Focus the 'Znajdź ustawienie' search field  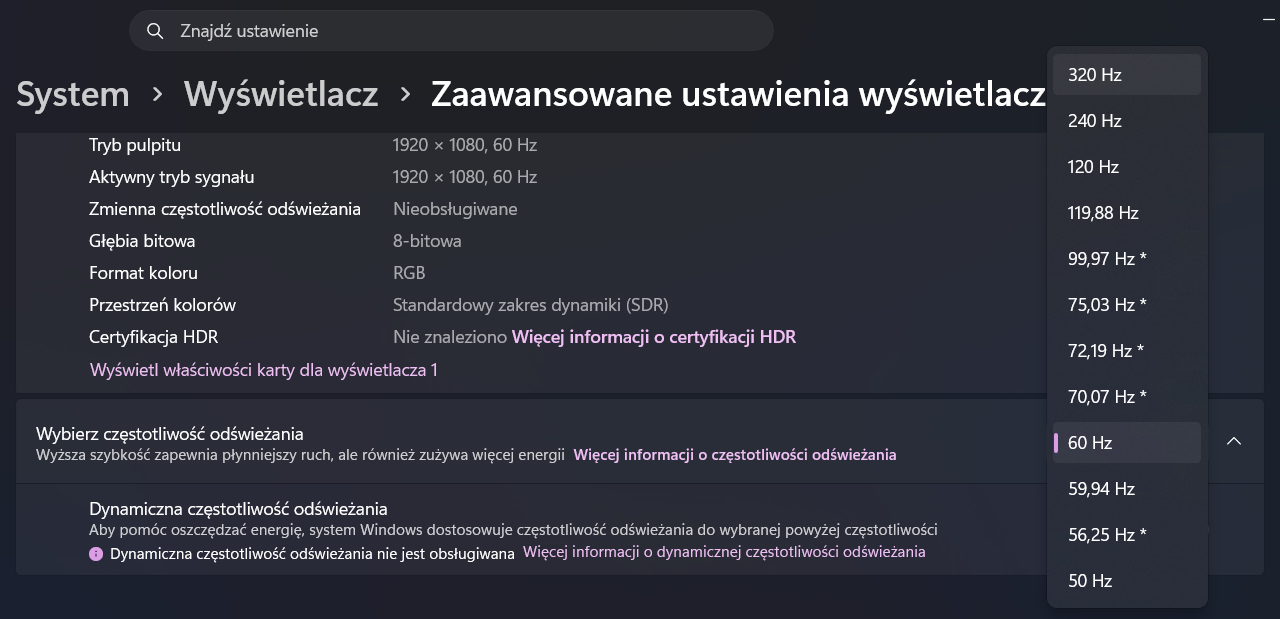(451, 31)
